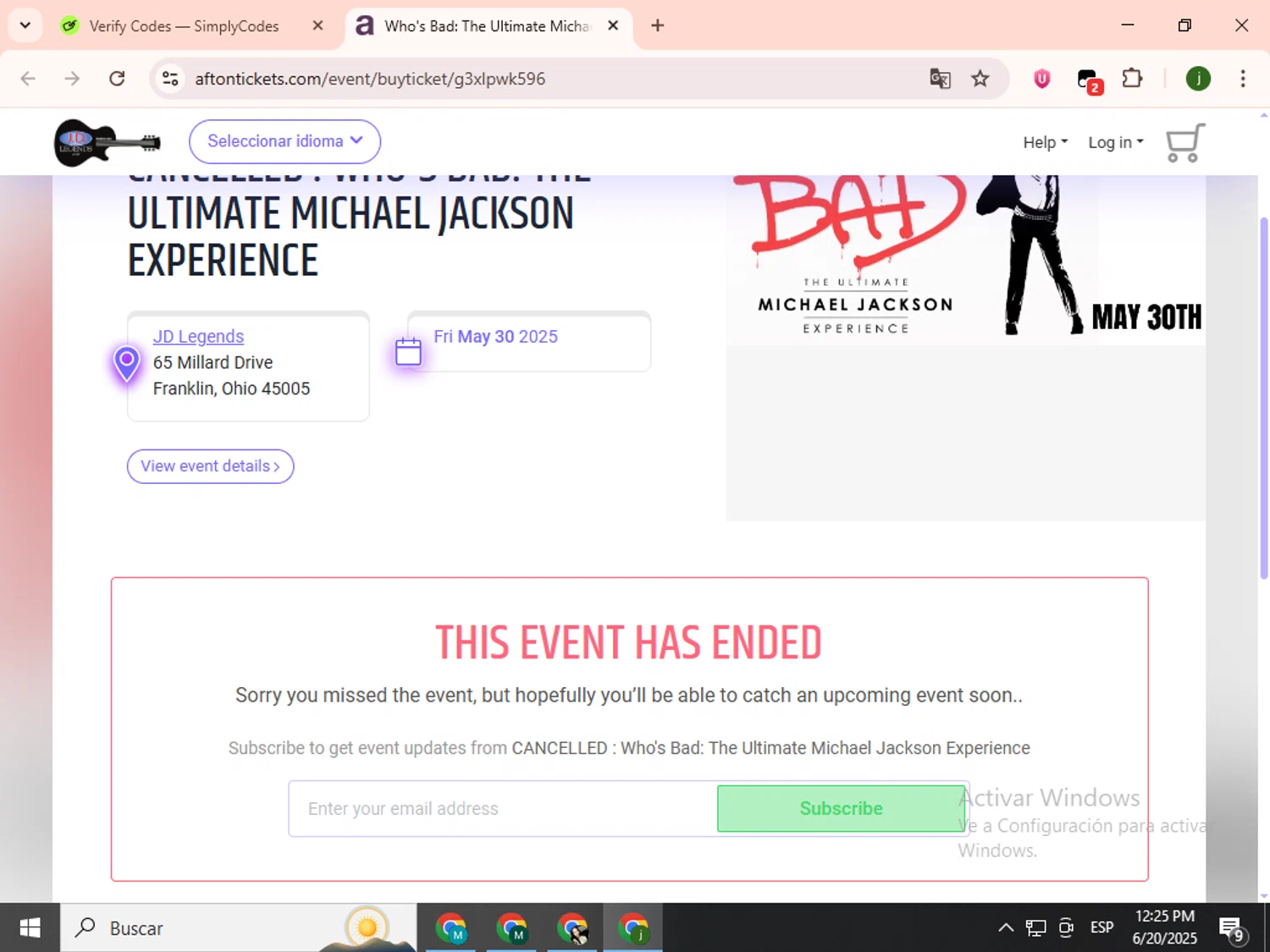Click the JD Legends guitar logo
1270x952 pixels.
[x=108, y=142]
